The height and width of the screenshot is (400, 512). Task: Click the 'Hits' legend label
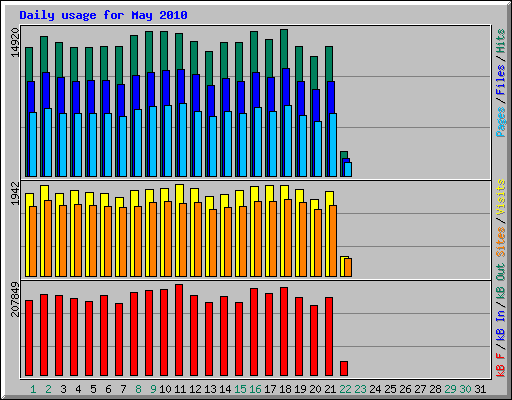point(501,41)
